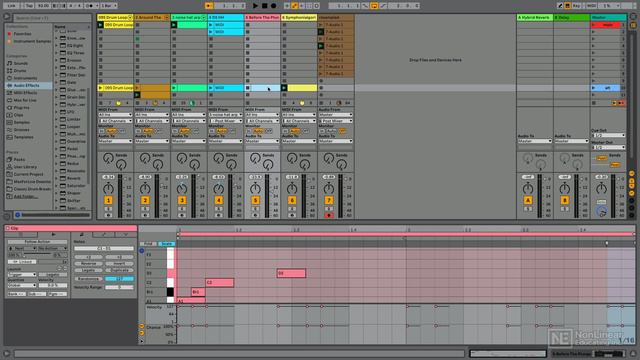Click the Stop All Clips button
Viewport: 640px width, 360px height.
(594, 103)
